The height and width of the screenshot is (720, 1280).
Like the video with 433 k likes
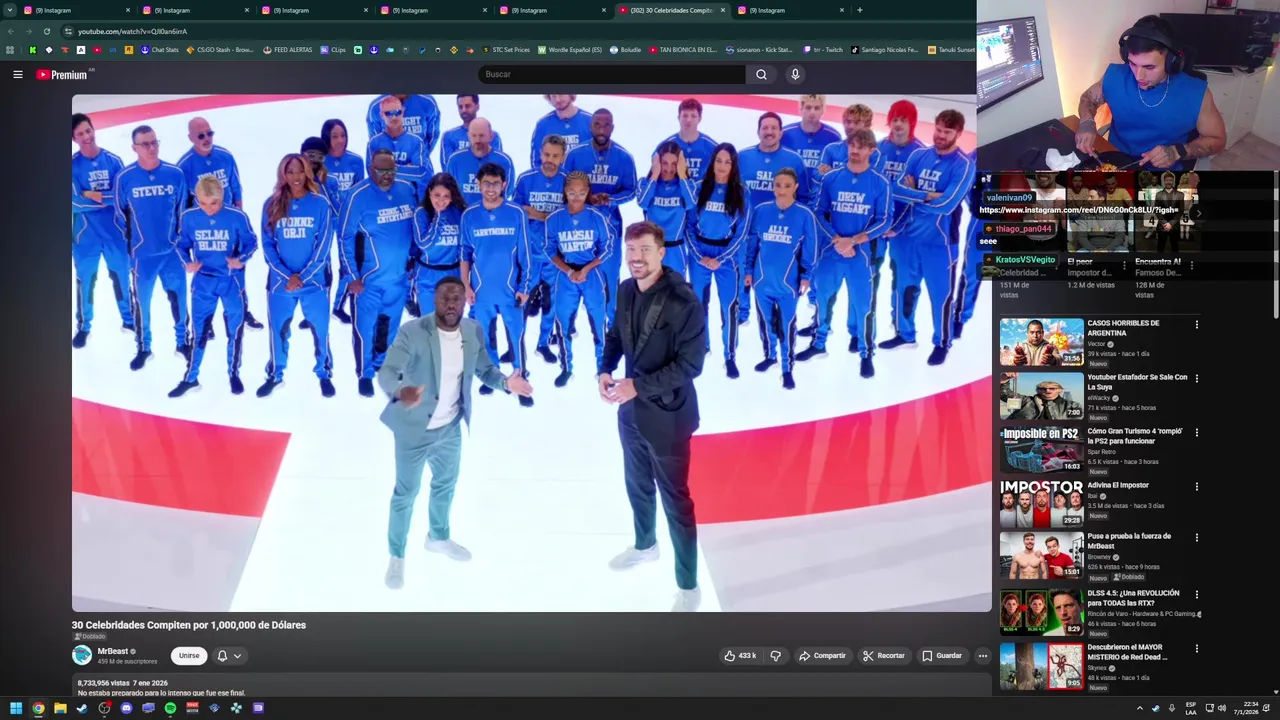click(x=740, y=656)
